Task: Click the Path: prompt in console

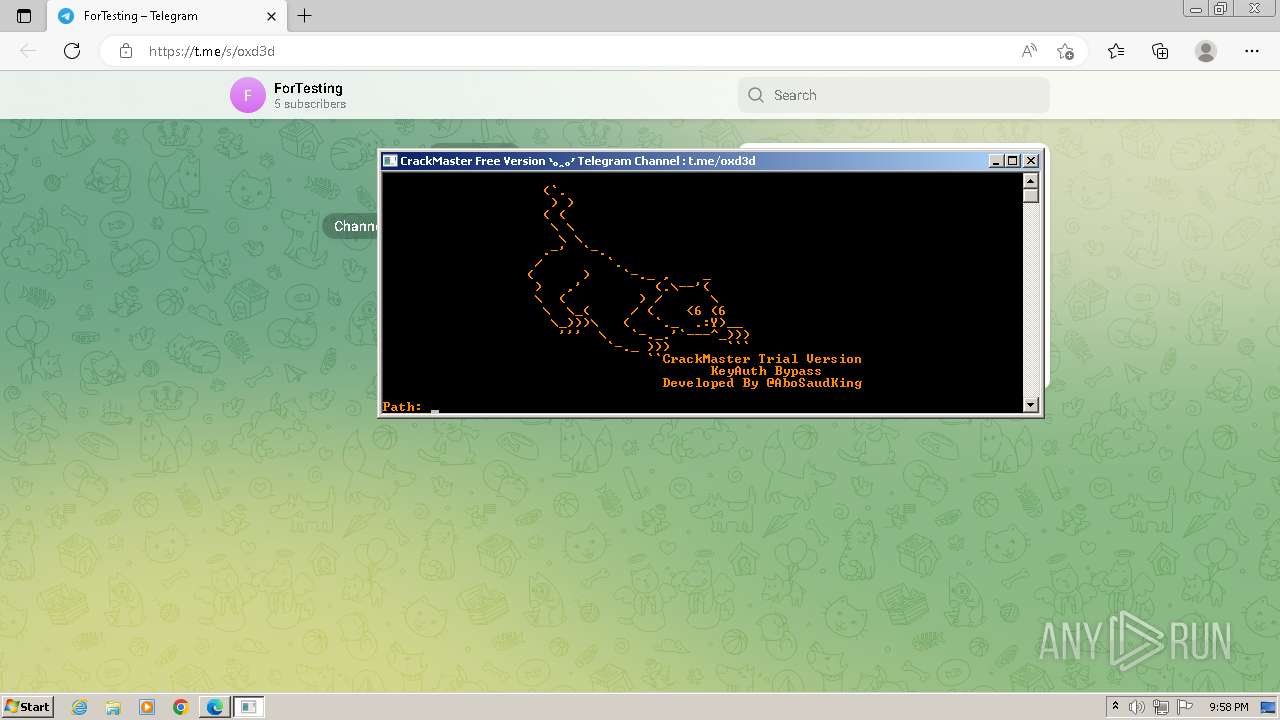Action: click(402, 407)
